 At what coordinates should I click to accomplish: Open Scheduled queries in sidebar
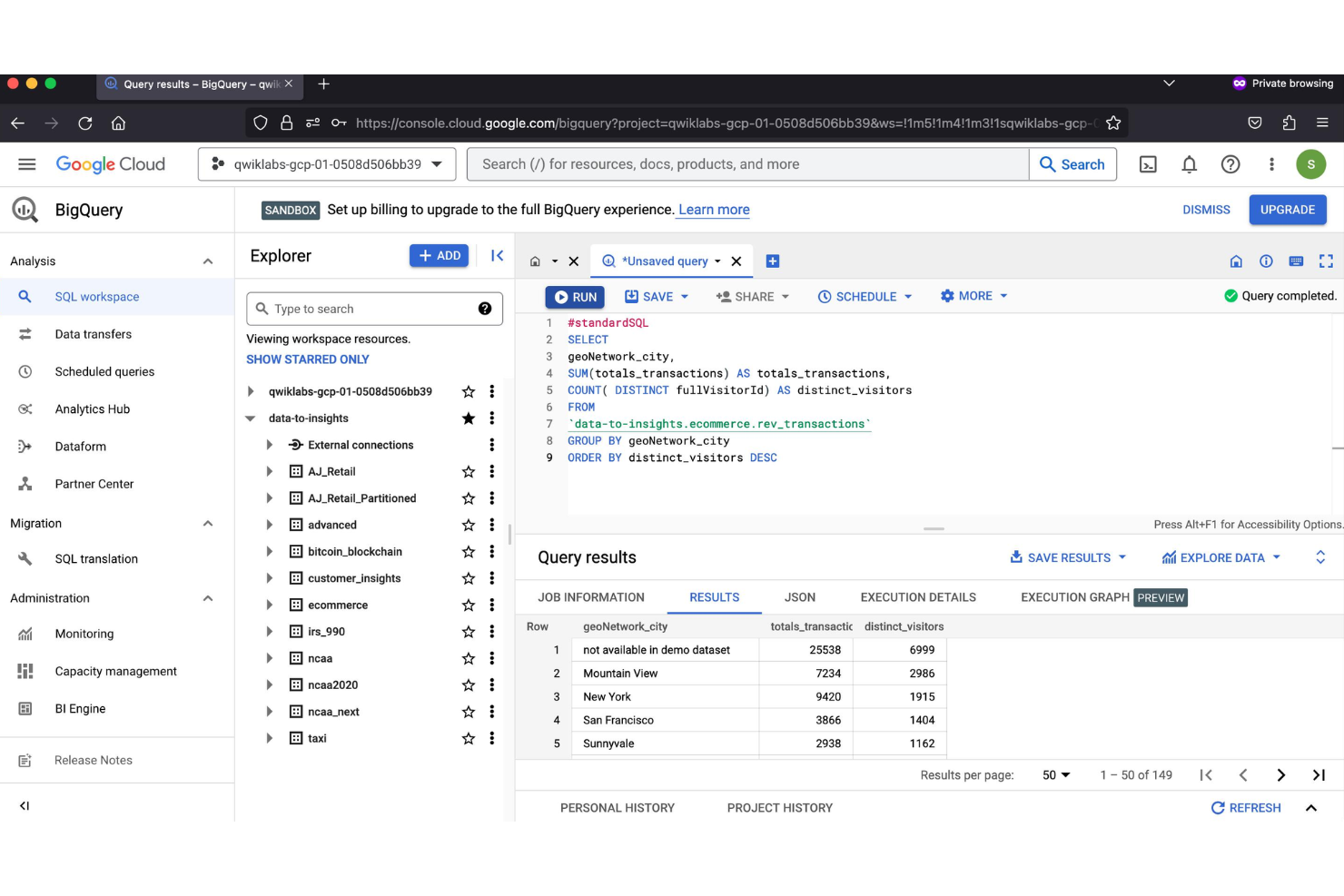point(104,371)
